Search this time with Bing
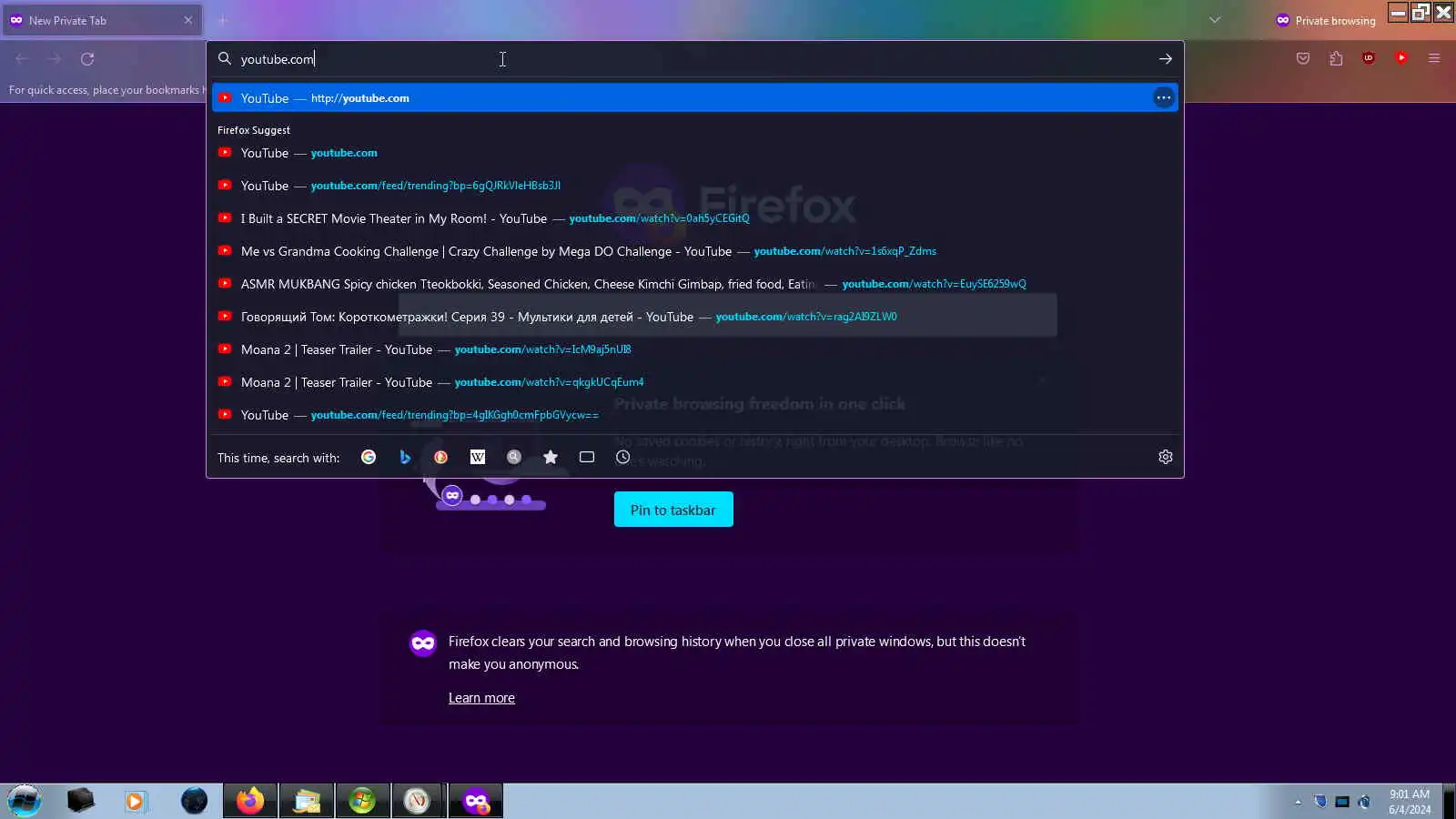Viewport: 1456px width, 819px height. [x=405, y=457]
